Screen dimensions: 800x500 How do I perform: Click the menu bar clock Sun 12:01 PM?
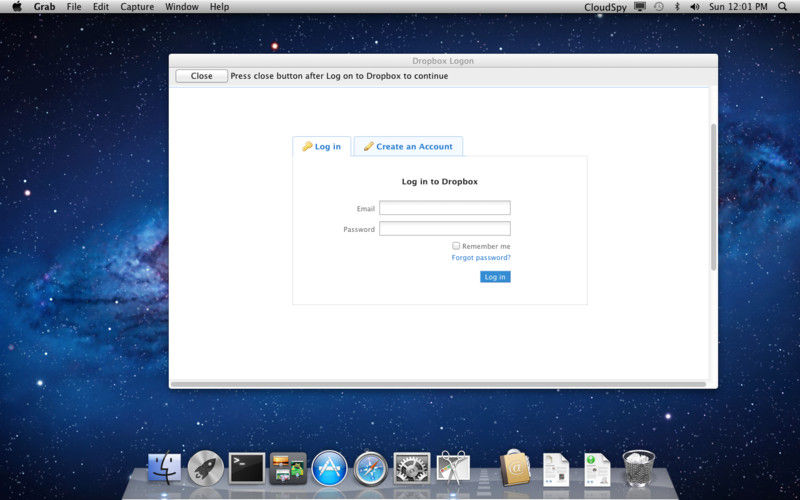click(x=738, y=7)
